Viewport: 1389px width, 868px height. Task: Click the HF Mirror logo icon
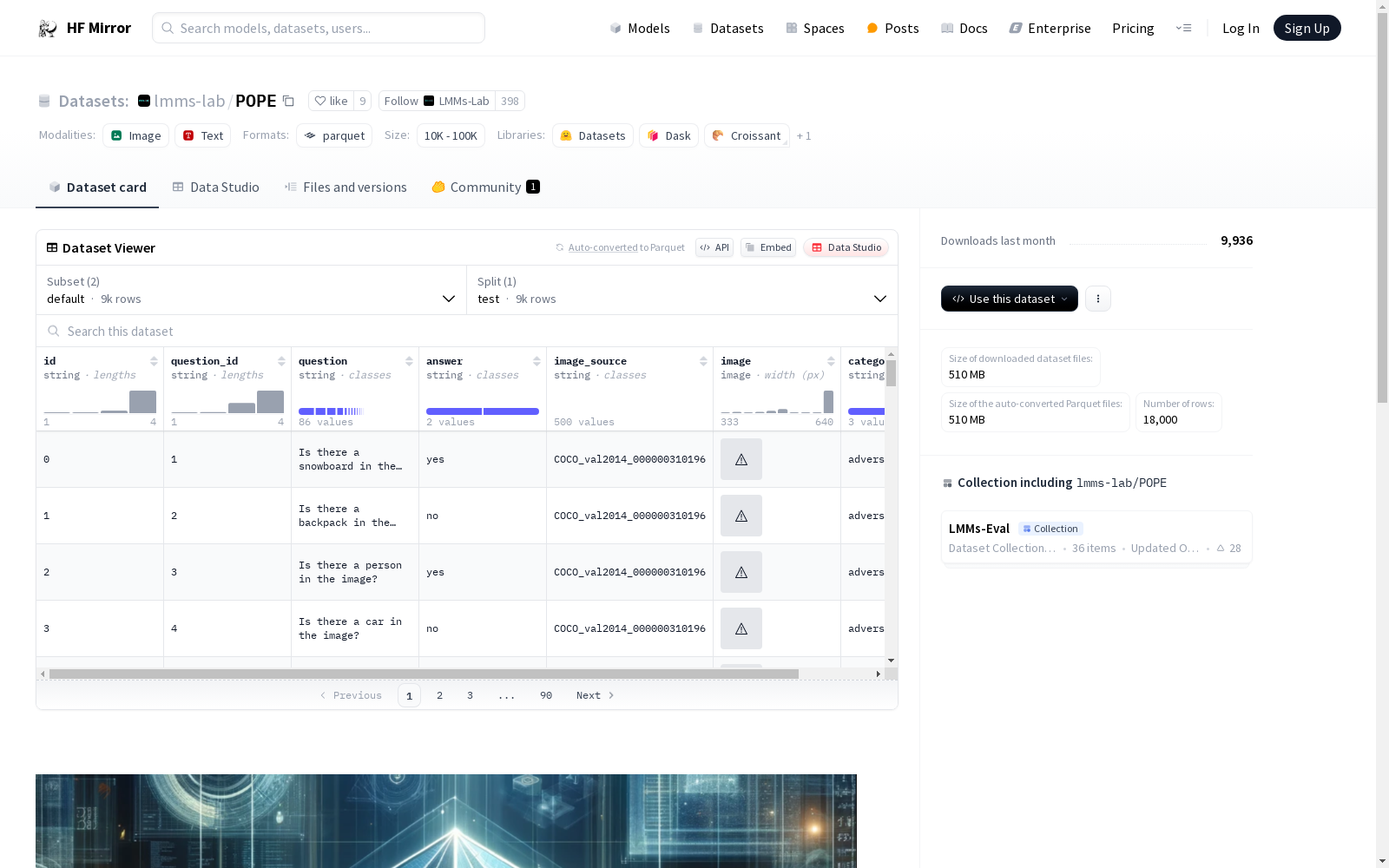click(48, 29)
